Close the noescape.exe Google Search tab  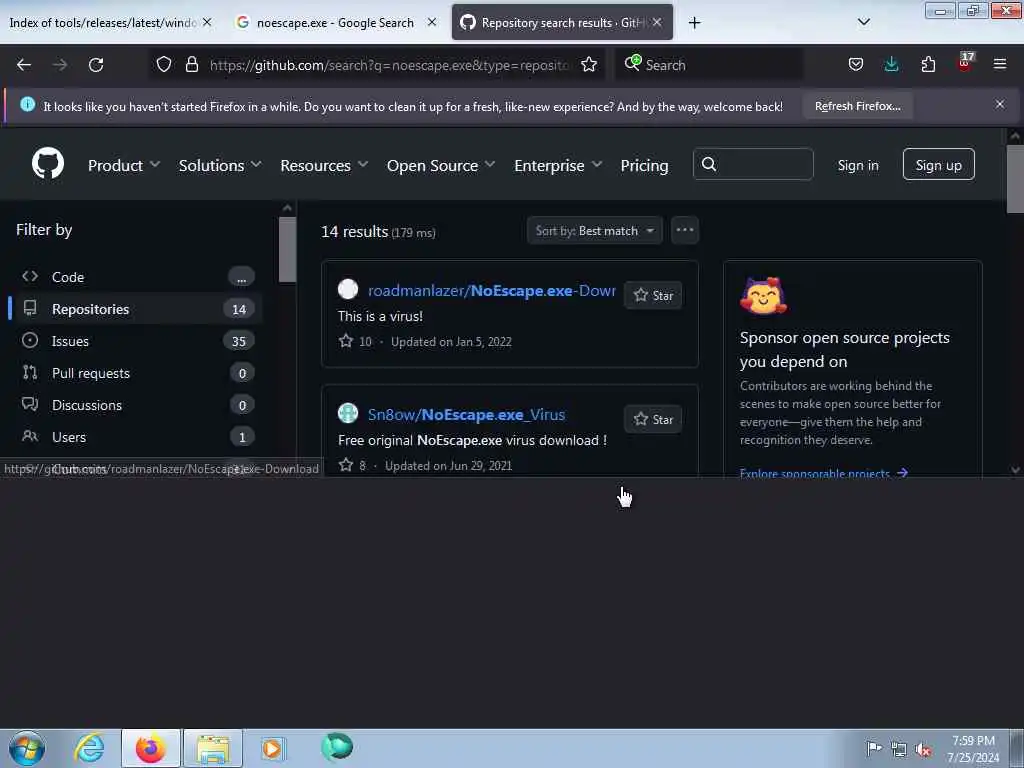pos(432,22)
